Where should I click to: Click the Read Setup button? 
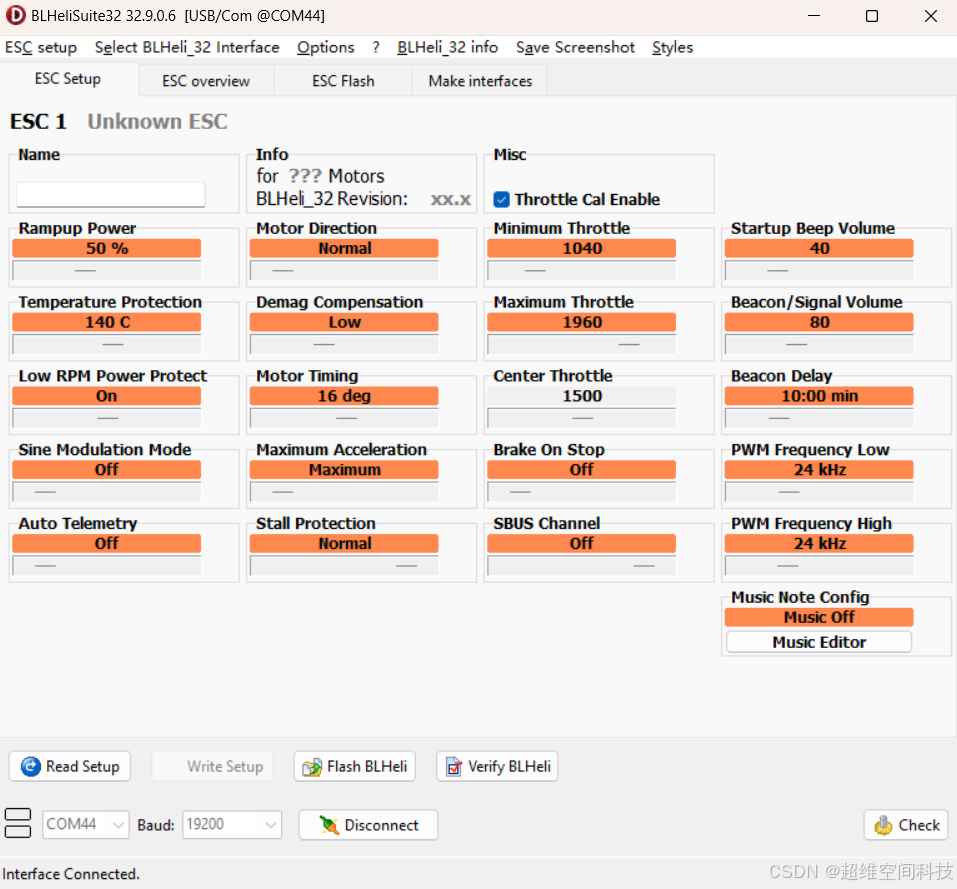tap(70, 766)
